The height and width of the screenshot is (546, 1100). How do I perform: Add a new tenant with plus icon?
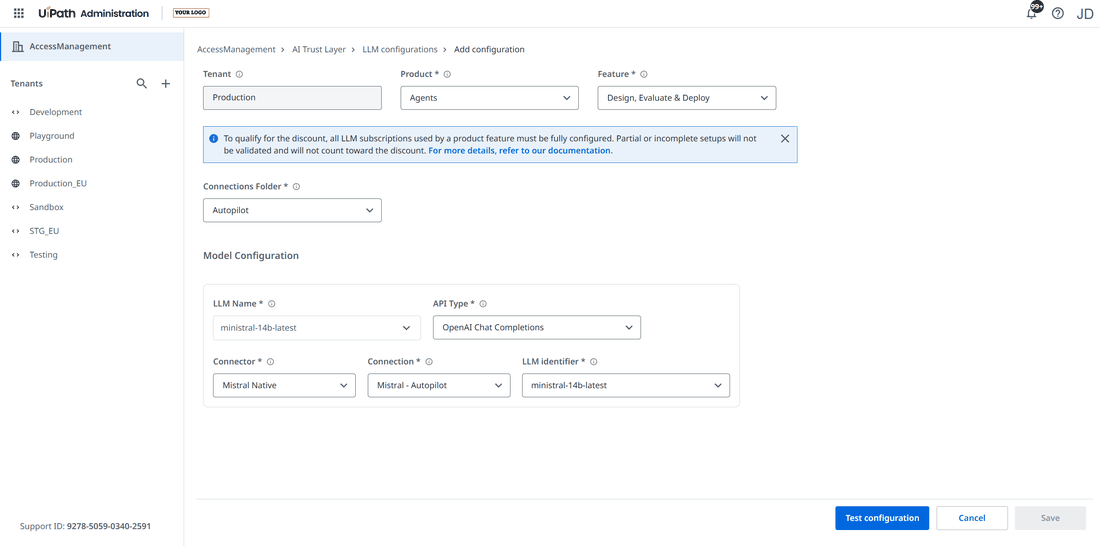pos(166,84)
